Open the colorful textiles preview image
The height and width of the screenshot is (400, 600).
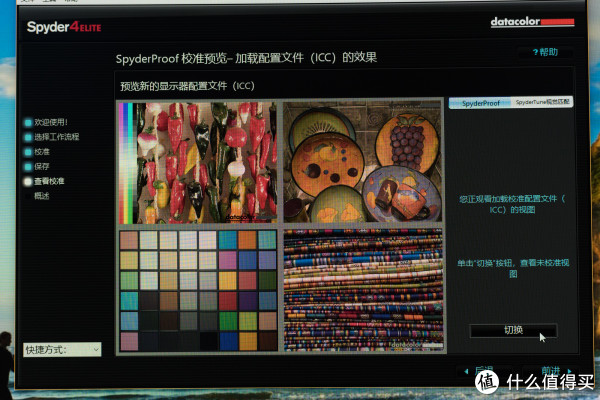pos(361,290)
